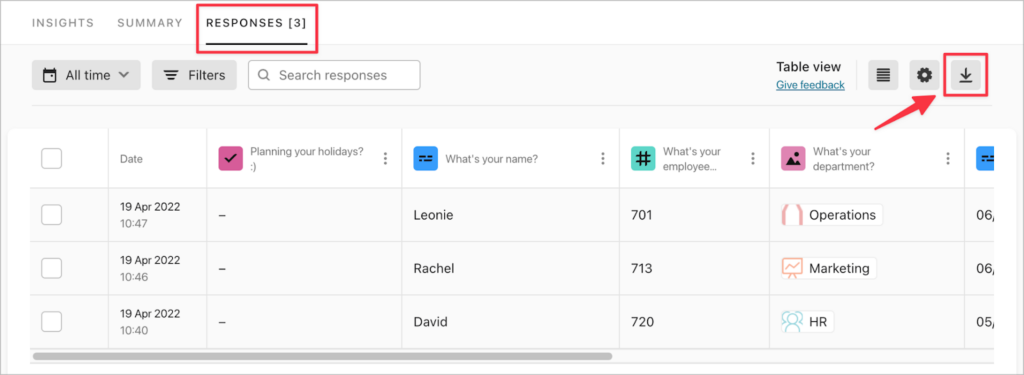Tick the select-all checkbox in header row
Image resolution: width=1024 pixels, height=375 pixels.
[x=52, y=158]
